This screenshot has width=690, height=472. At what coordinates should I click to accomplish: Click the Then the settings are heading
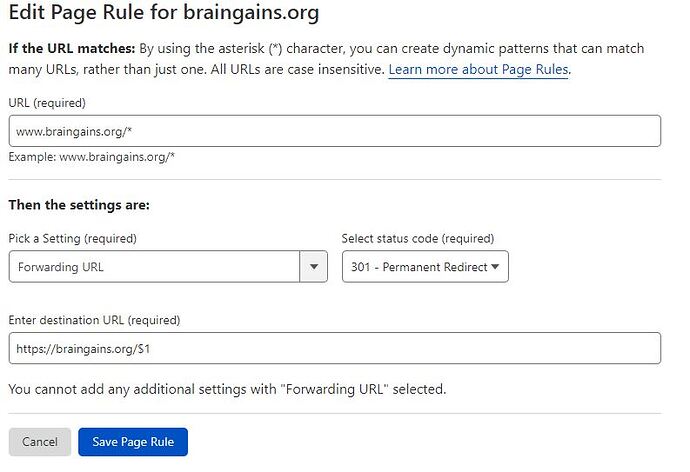79,205
